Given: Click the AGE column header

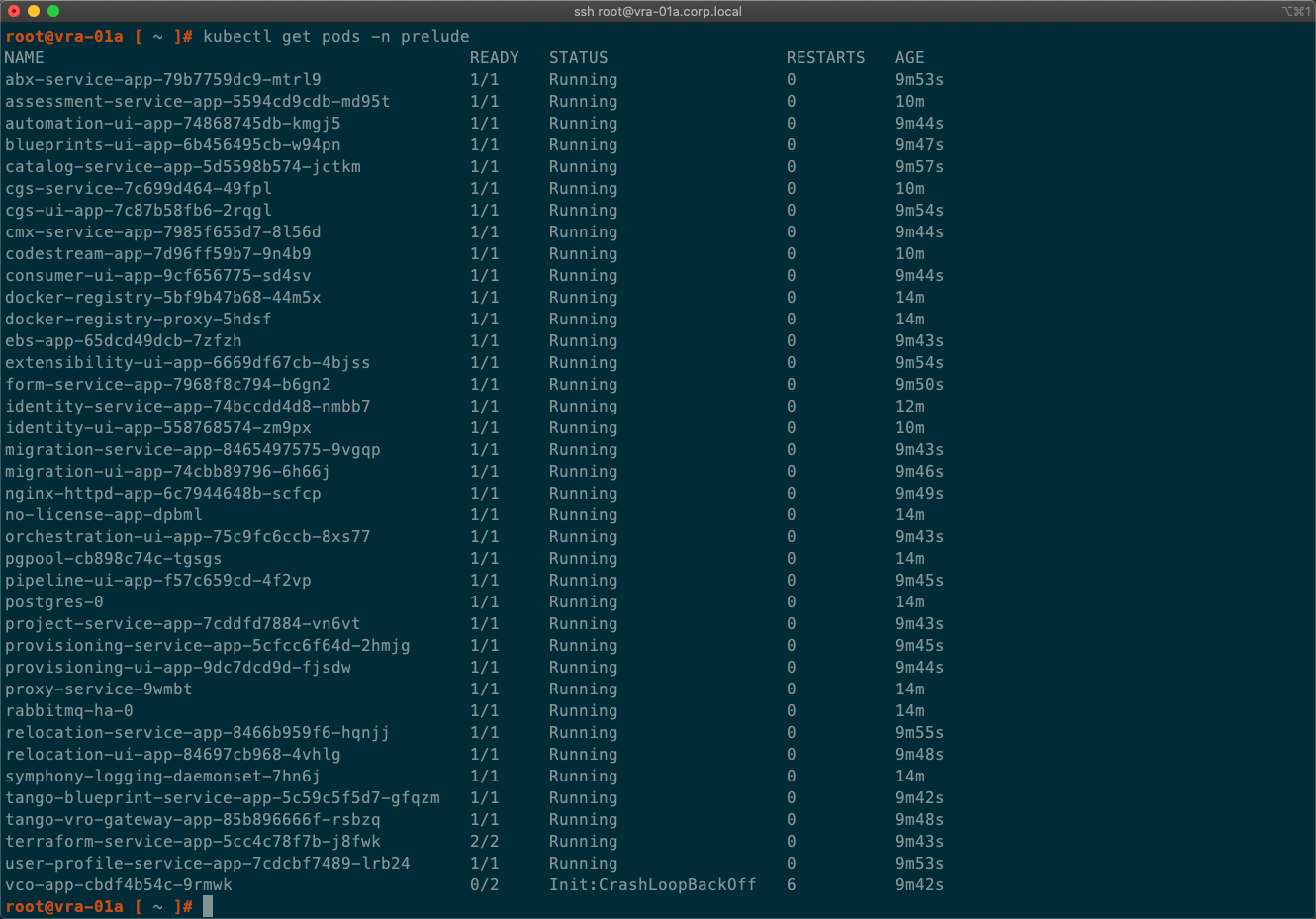Looking at the screenshot, I should point(910,57).
